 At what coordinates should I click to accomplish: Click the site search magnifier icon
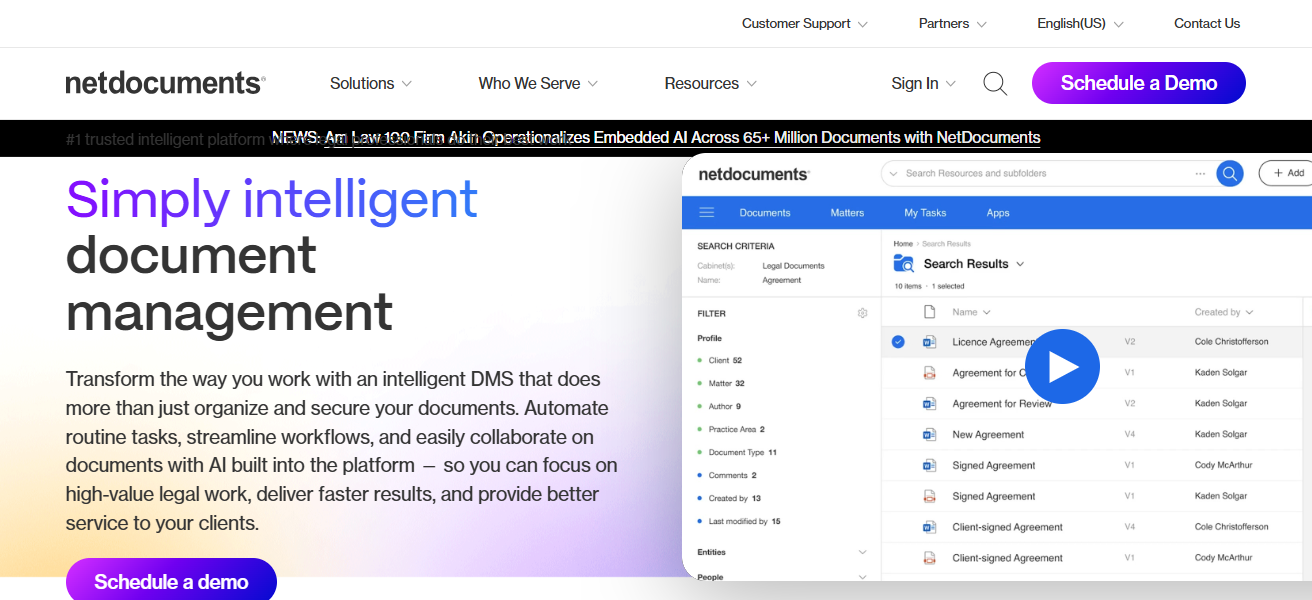995,84
